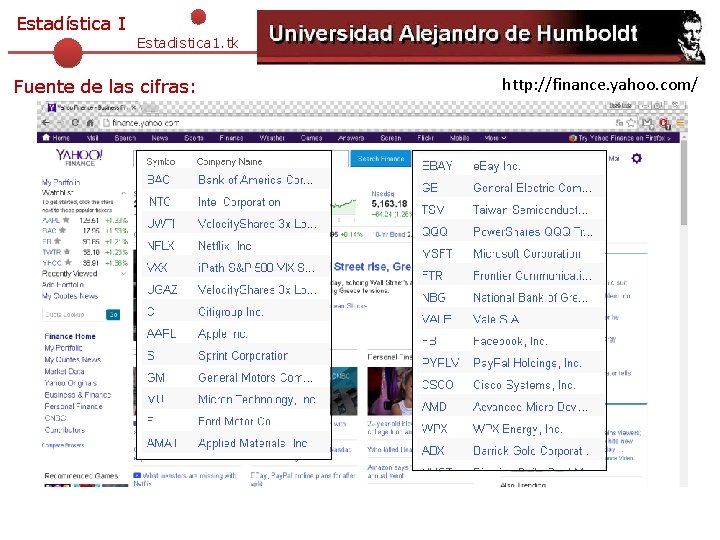Click the Add Portfolio link

(x=63, y=285)
